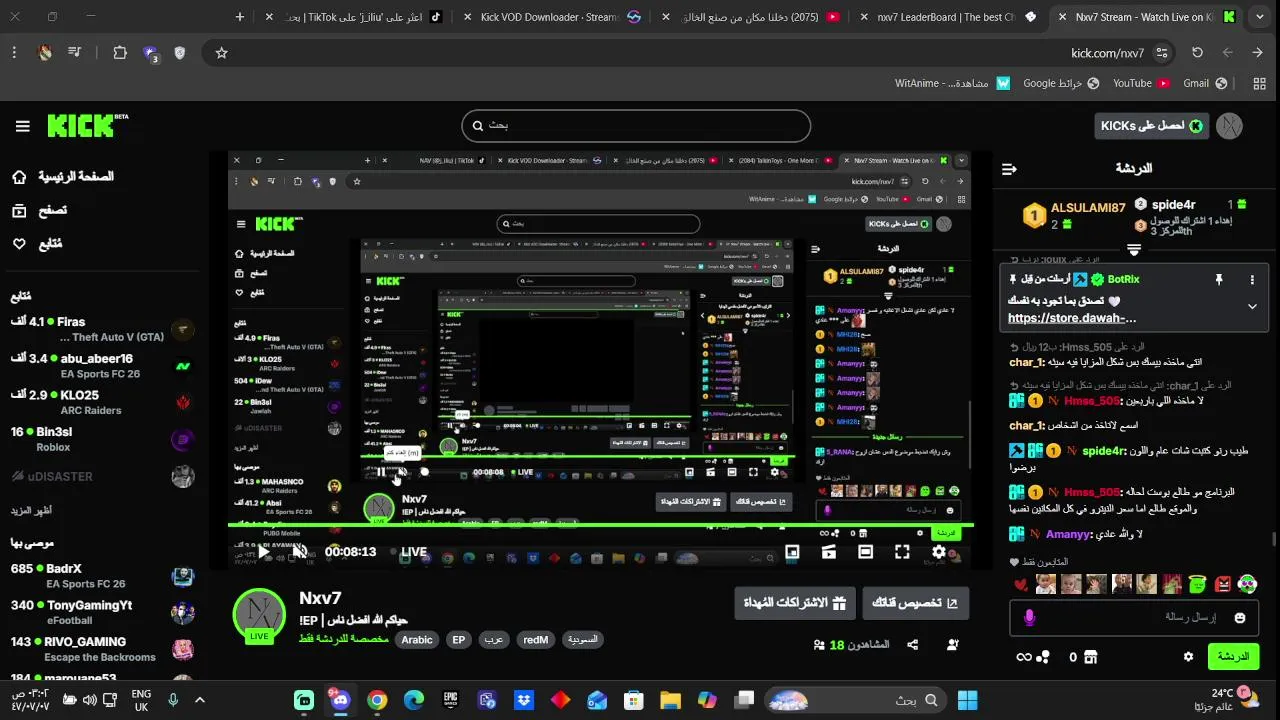Image resolution: width=1280 pixels, height=720 pixels.
Task: Click the browse icon in sidebar
Action: tap(19, 210)
